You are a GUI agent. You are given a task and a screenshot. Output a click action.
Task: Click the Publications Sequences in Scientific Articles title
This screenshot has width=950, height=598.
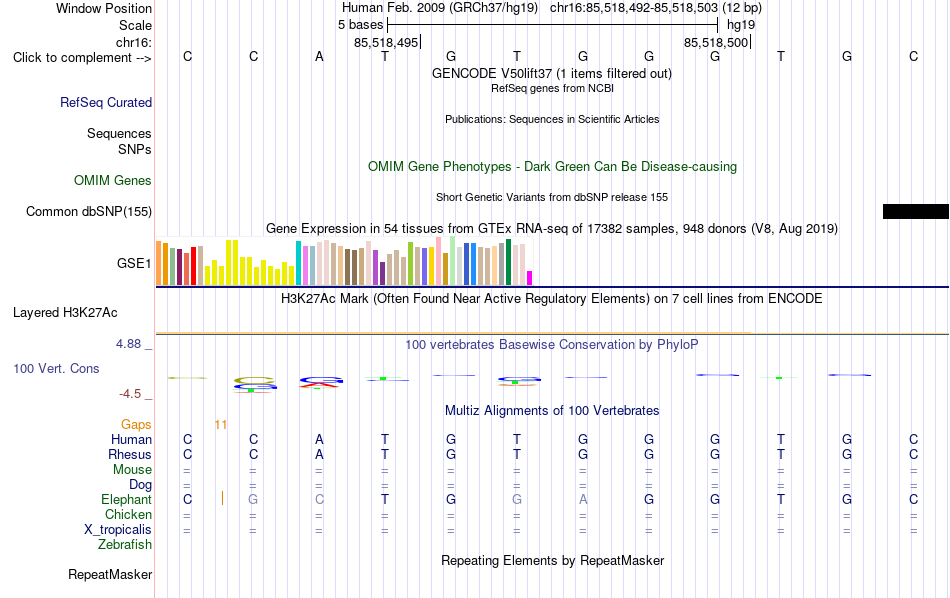552,119
